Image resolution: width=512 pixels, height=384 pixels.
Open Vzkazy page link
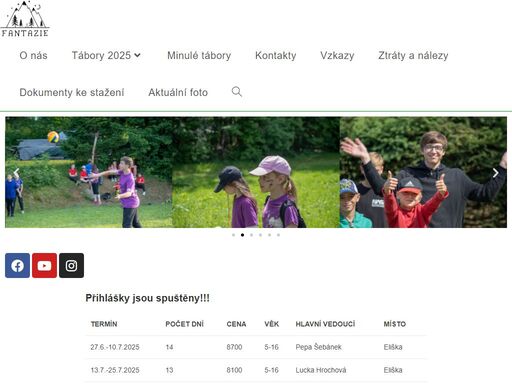[x=337, y=55]
